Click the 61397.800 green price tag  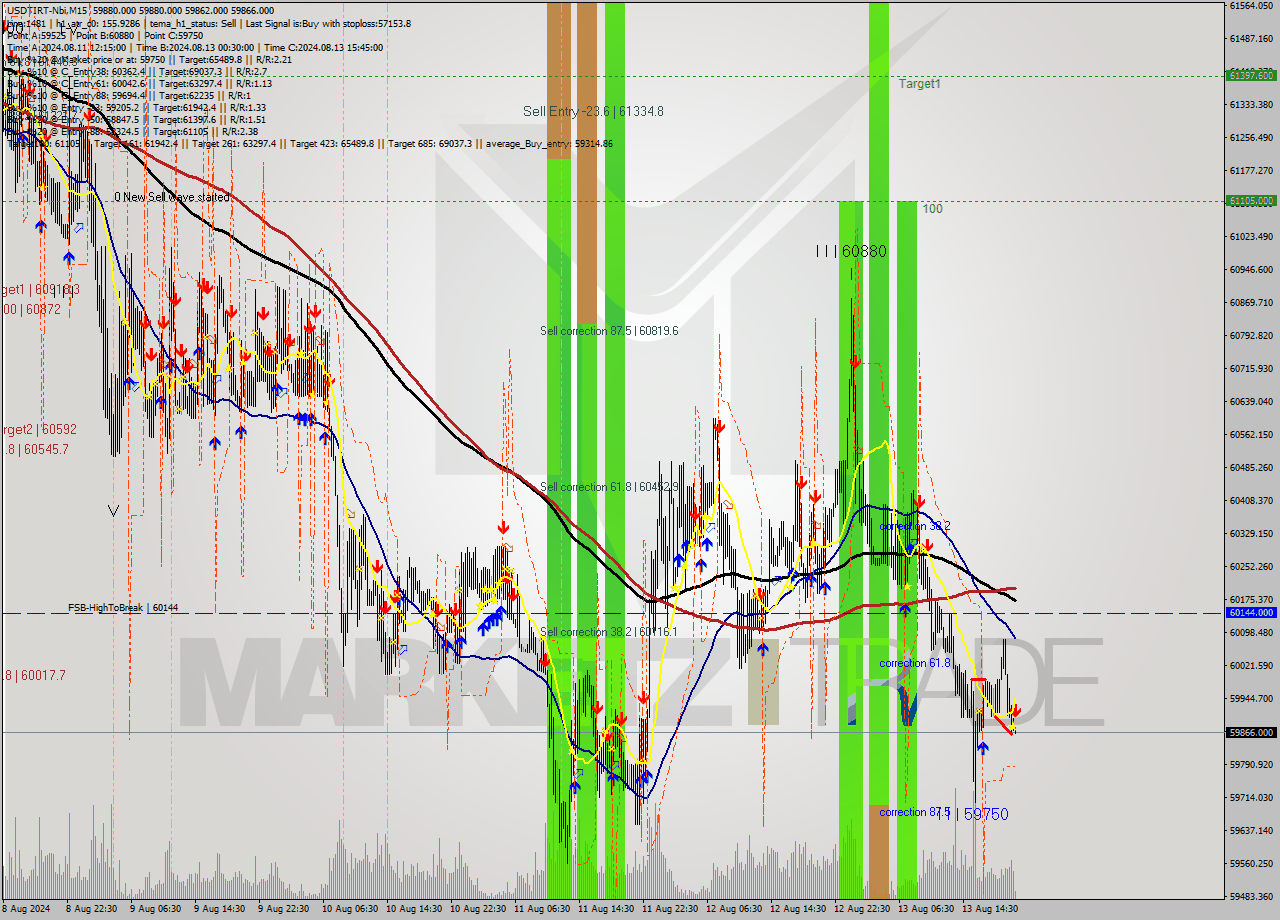point(1251,76)
